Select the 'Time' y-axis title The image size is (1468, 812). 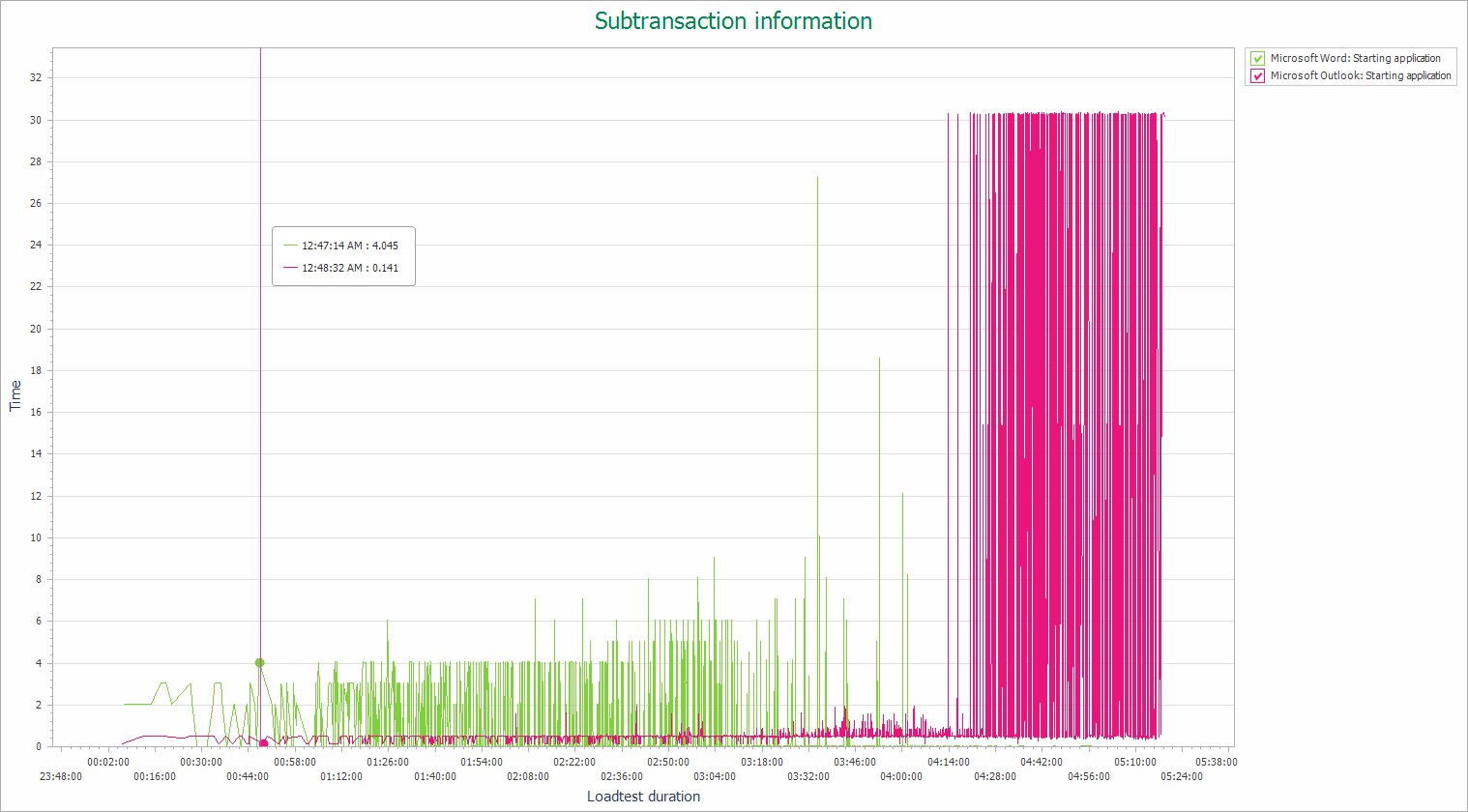tap(15, 395)
